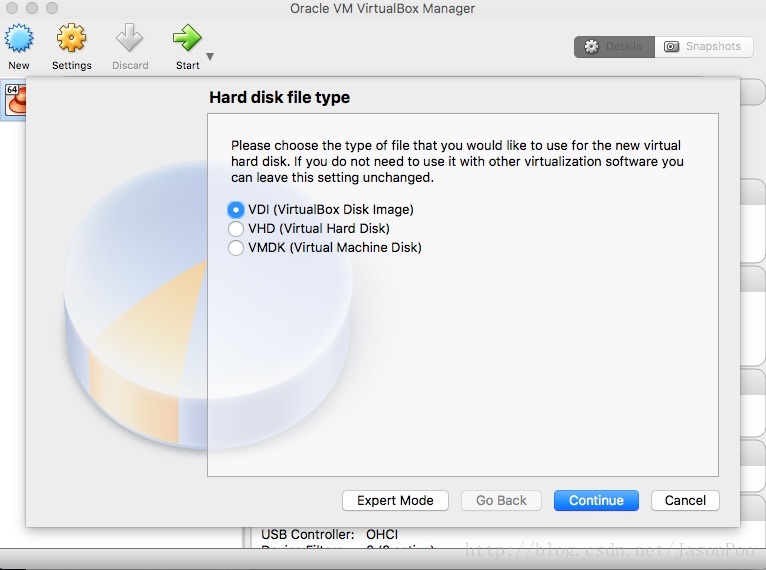Start the VM with green arrow
766x570 pixels.
(x=187, y=38)
